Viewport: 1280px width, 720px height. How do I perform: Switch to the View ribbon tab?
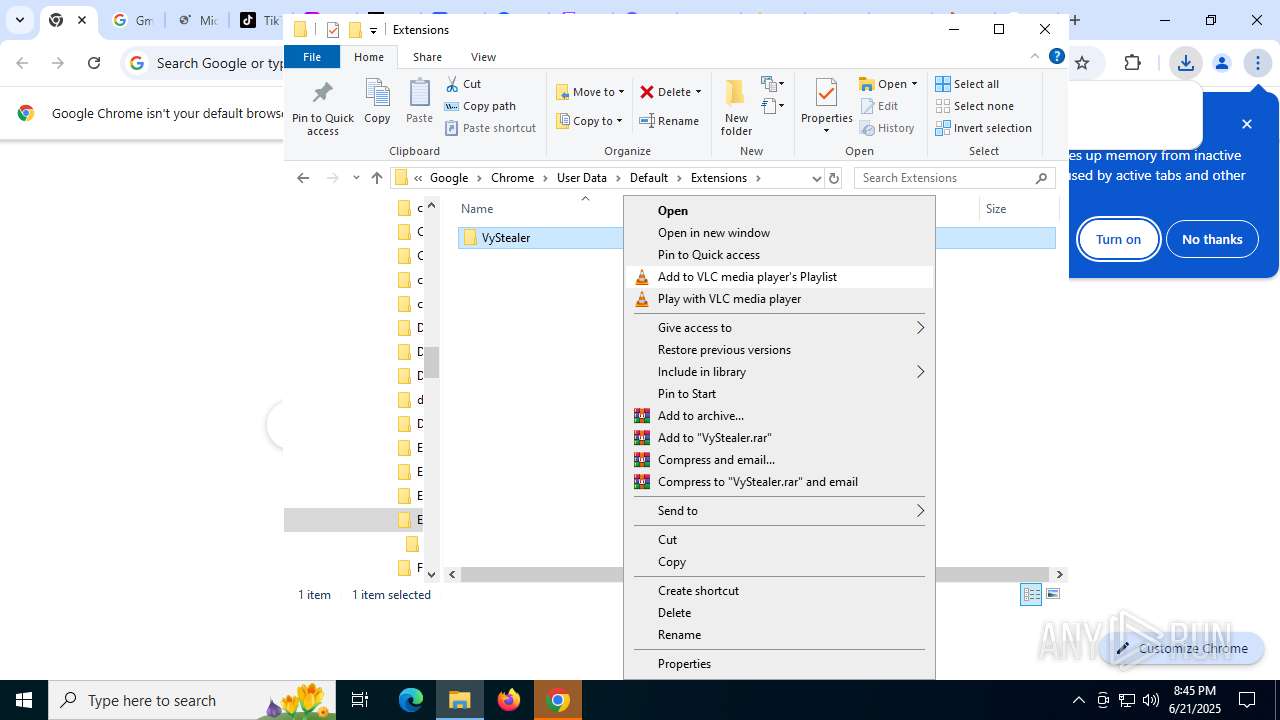click(483, 57)
